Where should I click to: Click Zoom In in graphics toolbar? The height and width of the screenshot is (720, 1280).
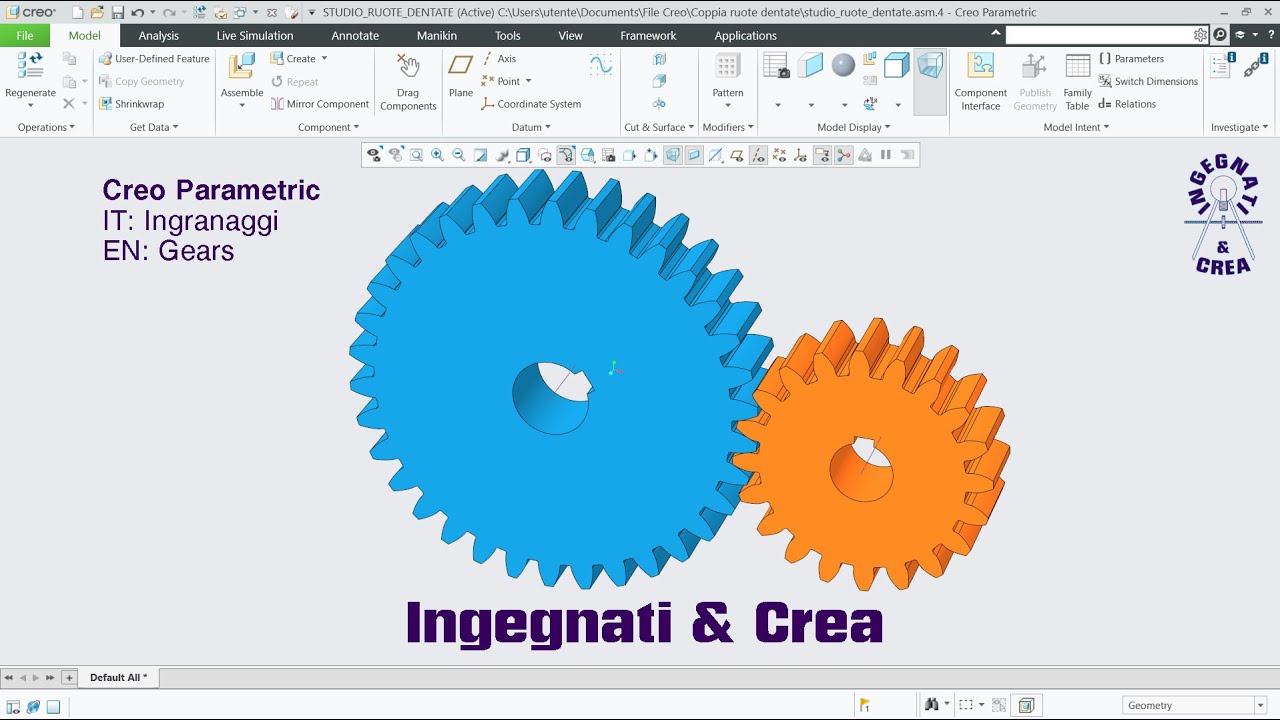point(437,155)
